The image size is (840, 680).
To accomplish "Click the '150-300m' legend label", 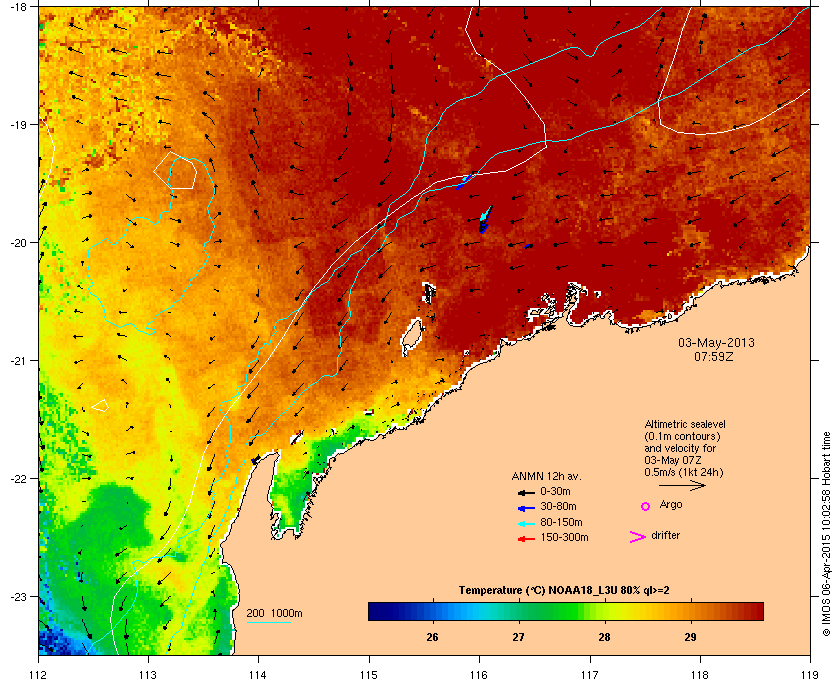I will (564, 537).
